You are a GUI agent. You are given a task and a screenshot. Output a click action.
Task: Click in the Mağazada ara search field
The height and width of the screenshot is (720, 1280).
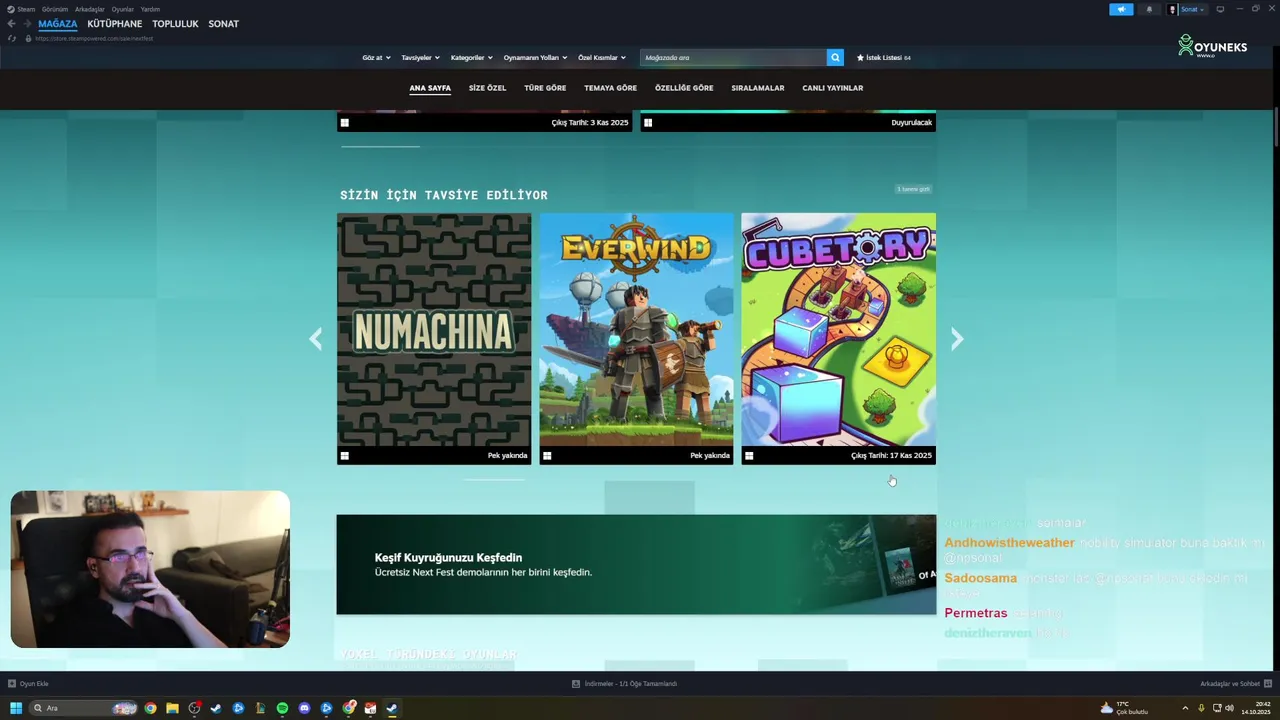[x=733, y=58]
